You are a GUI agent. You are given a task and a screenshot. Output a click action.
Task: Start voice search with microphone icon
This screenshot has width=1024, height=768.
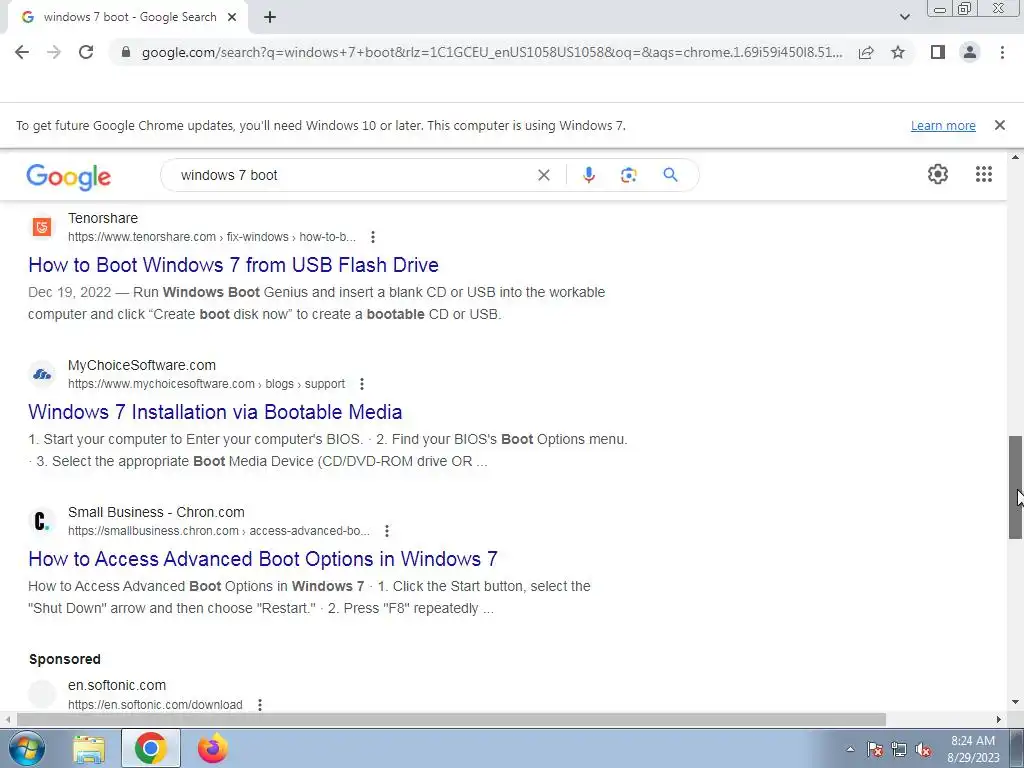588,175
